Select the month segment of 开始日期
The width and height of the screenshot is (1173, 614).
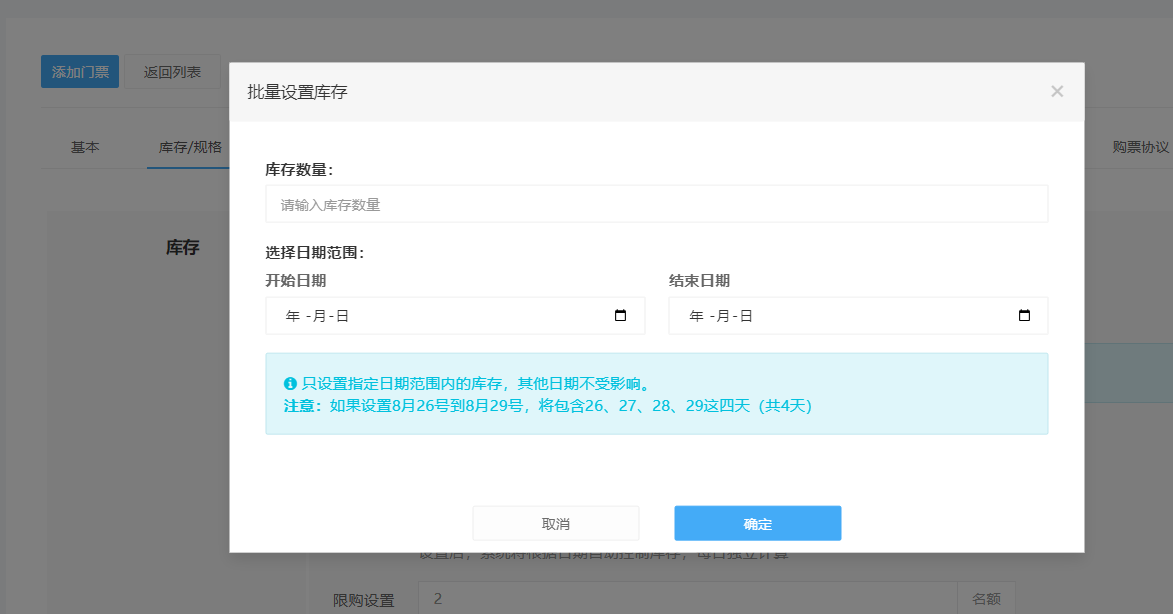(320, 316)
